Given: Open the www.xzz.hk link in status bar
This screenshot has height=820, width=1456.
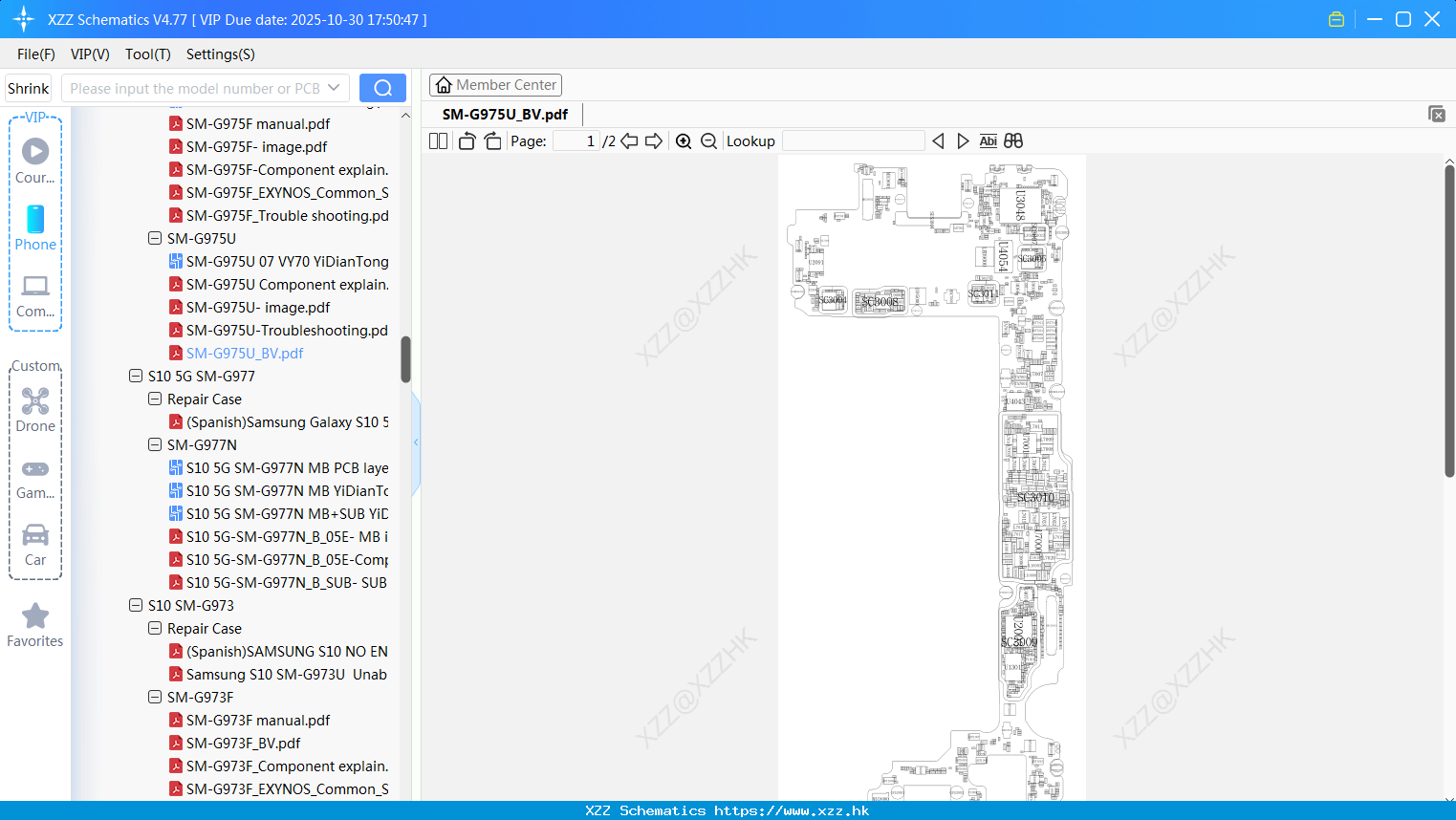Looking at the screenshot, I should tap(792, 810).
